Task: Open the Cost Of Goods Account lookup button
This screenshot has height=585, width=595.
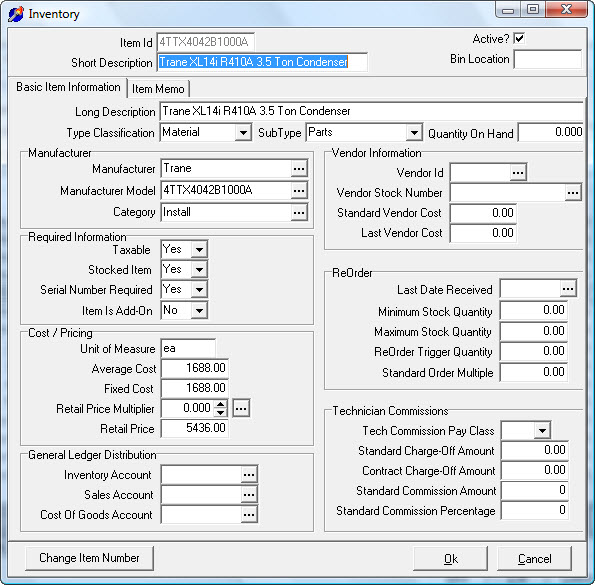Action: (x=249, y=515)
